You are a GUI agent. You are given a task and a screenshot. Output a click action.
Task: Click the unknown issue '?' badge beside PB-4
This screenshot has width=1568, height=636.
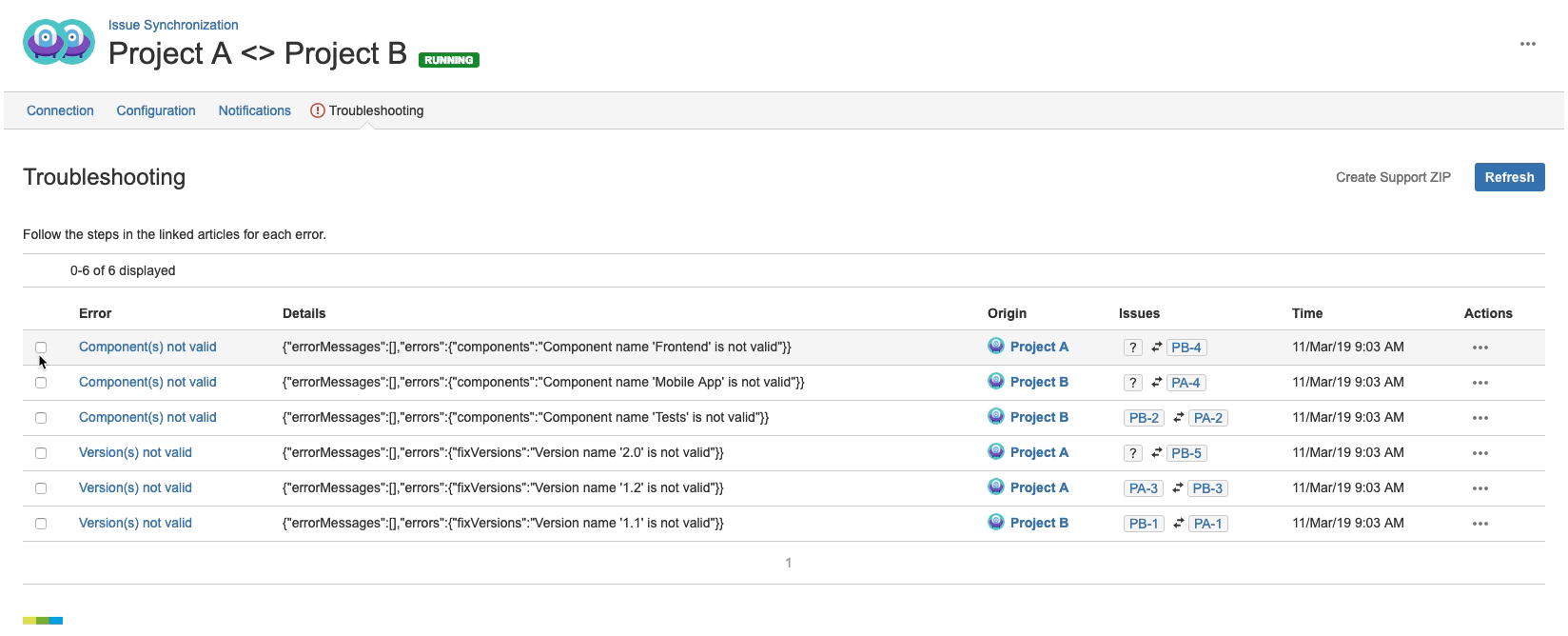point(1132,348)
